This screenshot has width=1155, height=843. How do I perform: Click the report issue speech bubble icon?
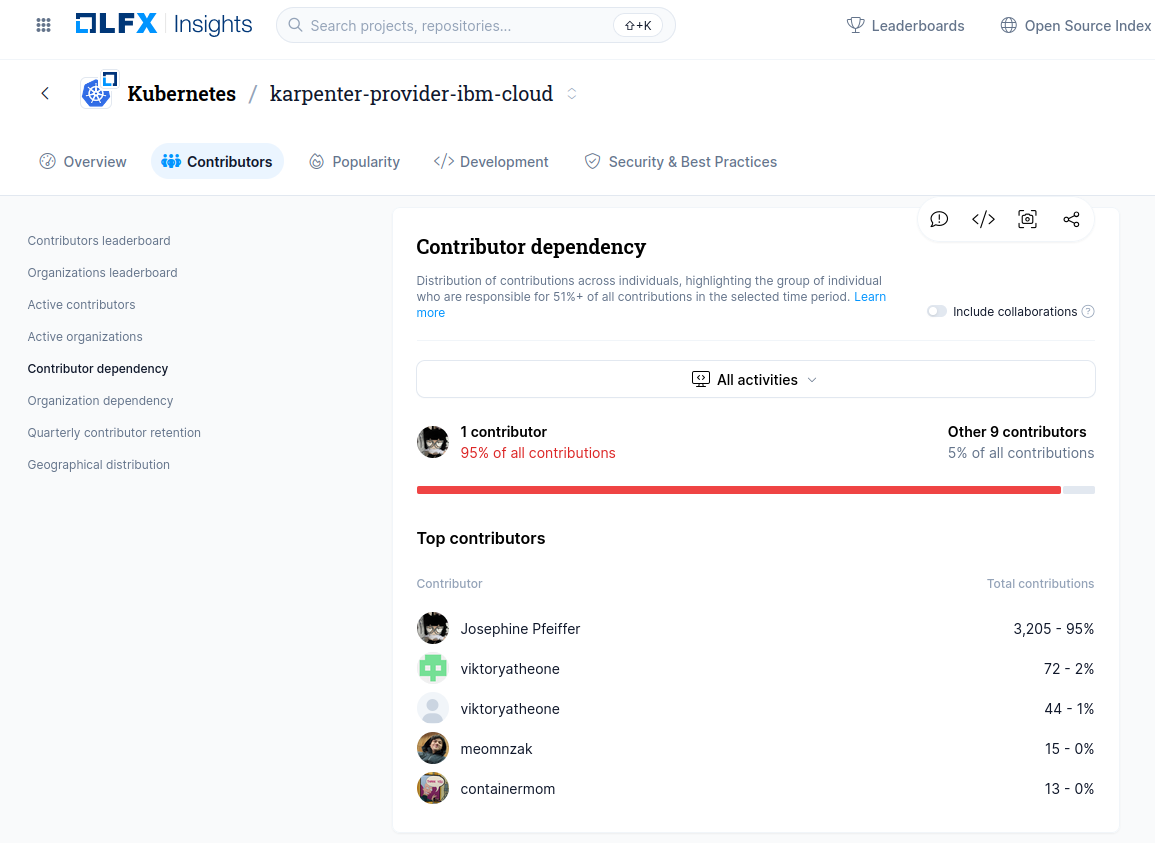[x=939, y=220]
